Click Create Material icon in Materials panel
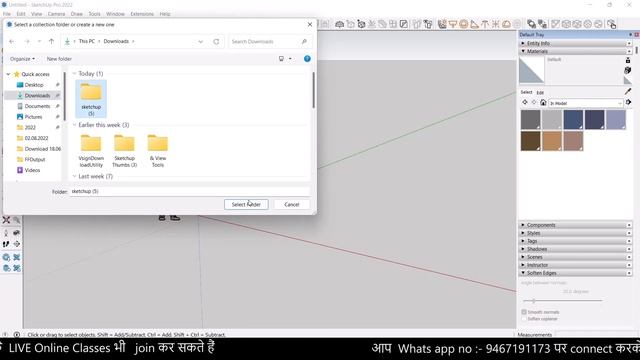 pos(628,70)
